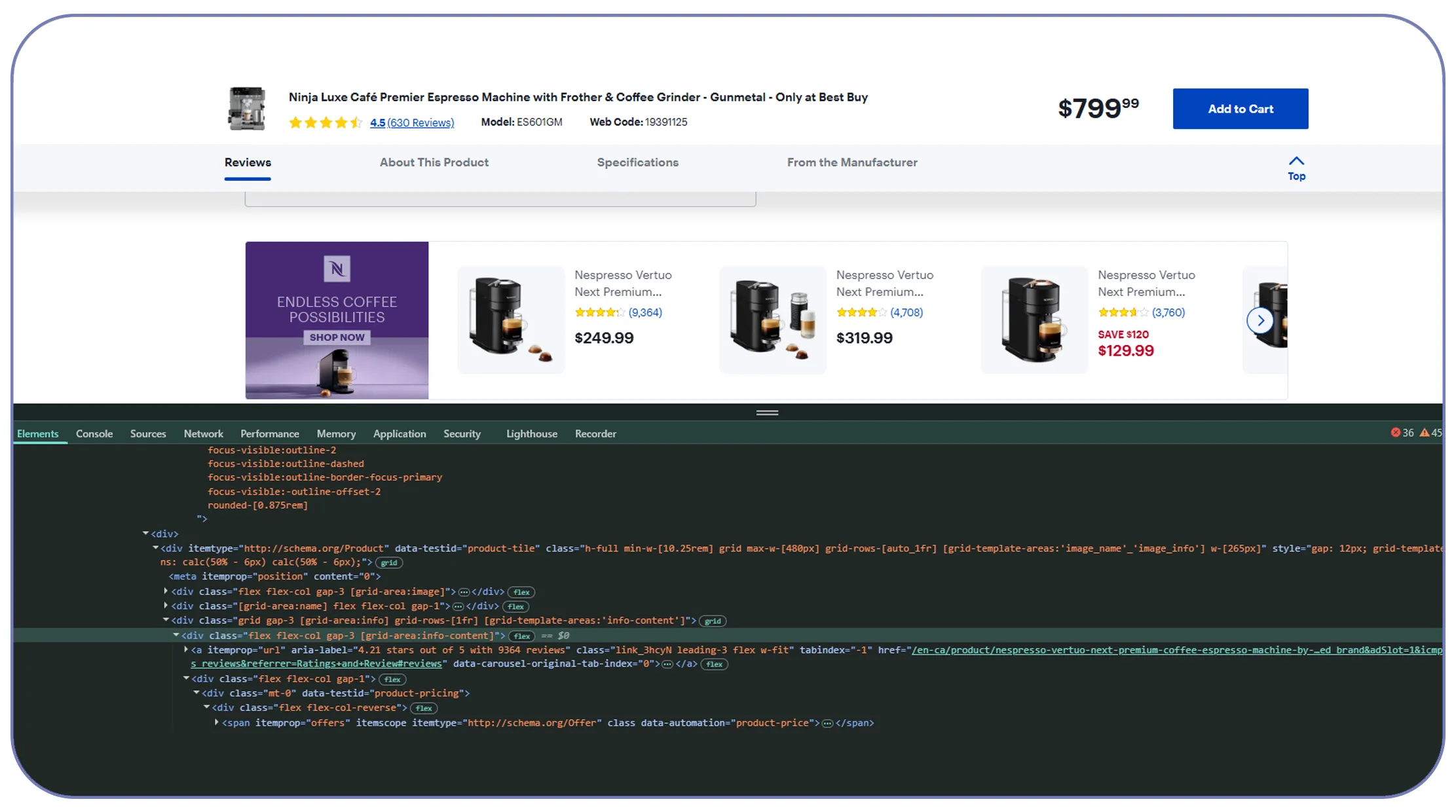This screenshot has width=1456, height=812.
Task: Select the meta itemprop position line
Action: tap(274, 576)
